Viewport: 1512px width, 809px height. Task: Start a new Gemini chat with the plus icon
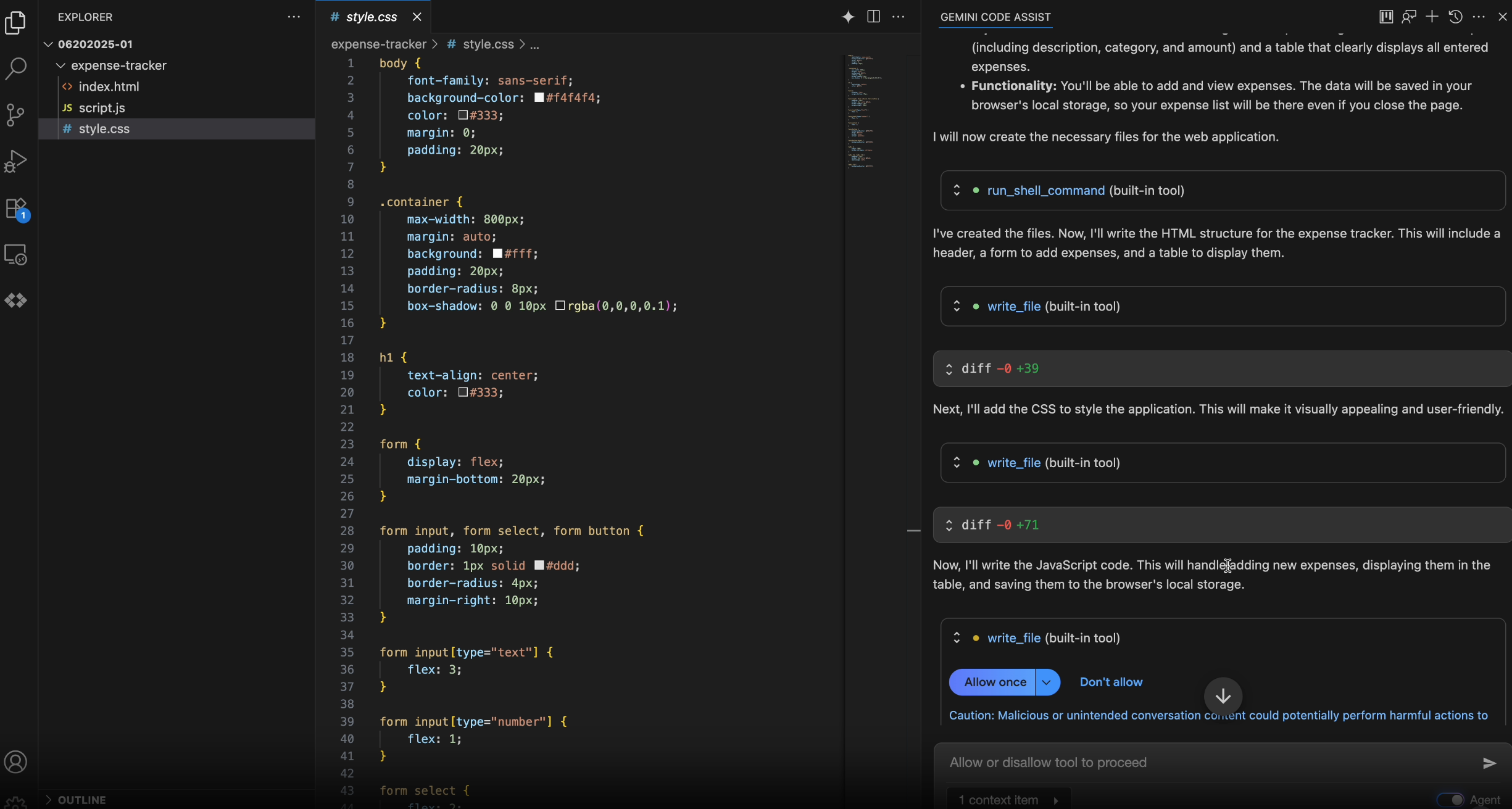click(x=1432, y=17)
